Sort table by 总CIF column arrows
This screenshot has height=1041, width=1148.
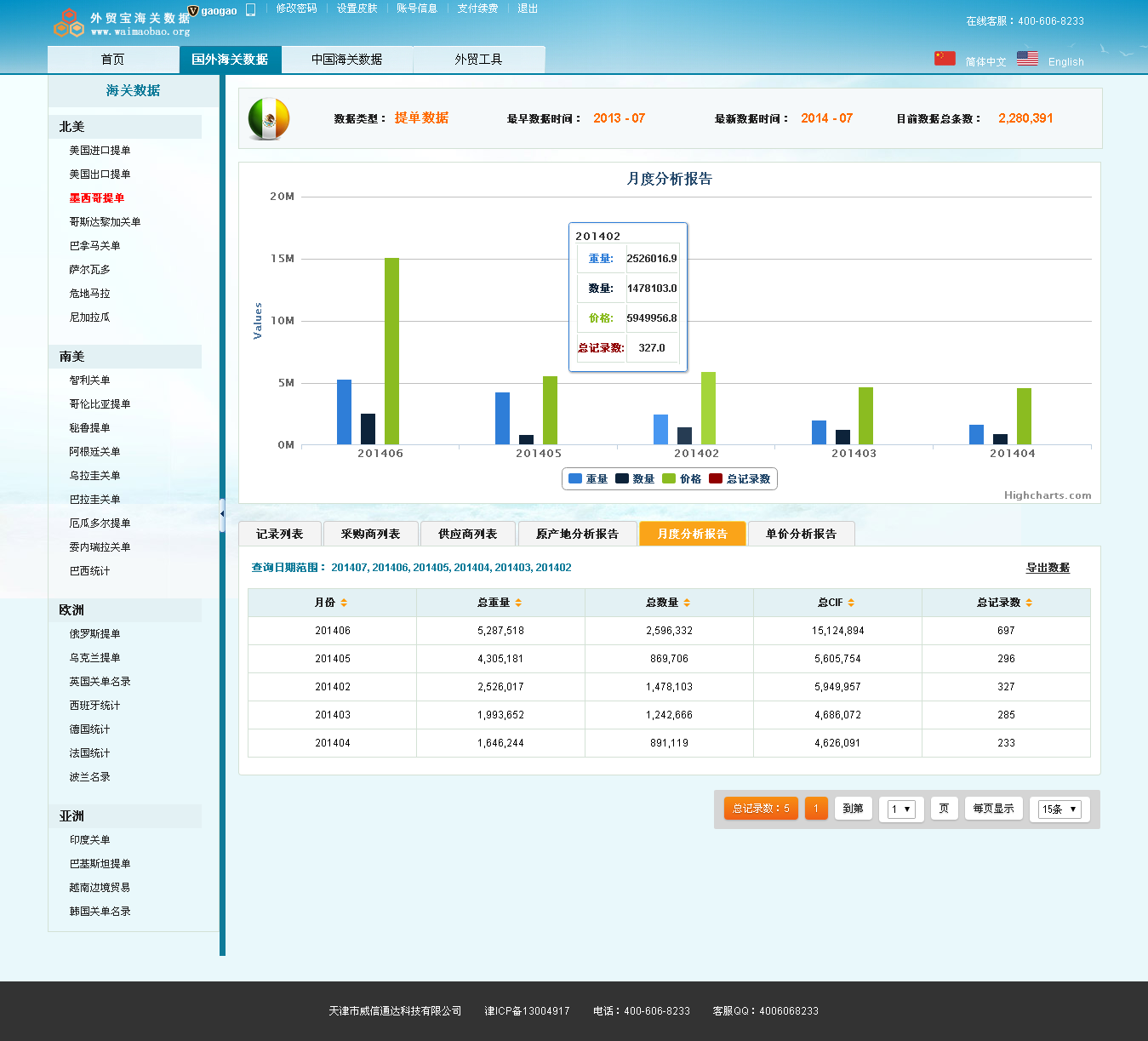tap(851, 603)
